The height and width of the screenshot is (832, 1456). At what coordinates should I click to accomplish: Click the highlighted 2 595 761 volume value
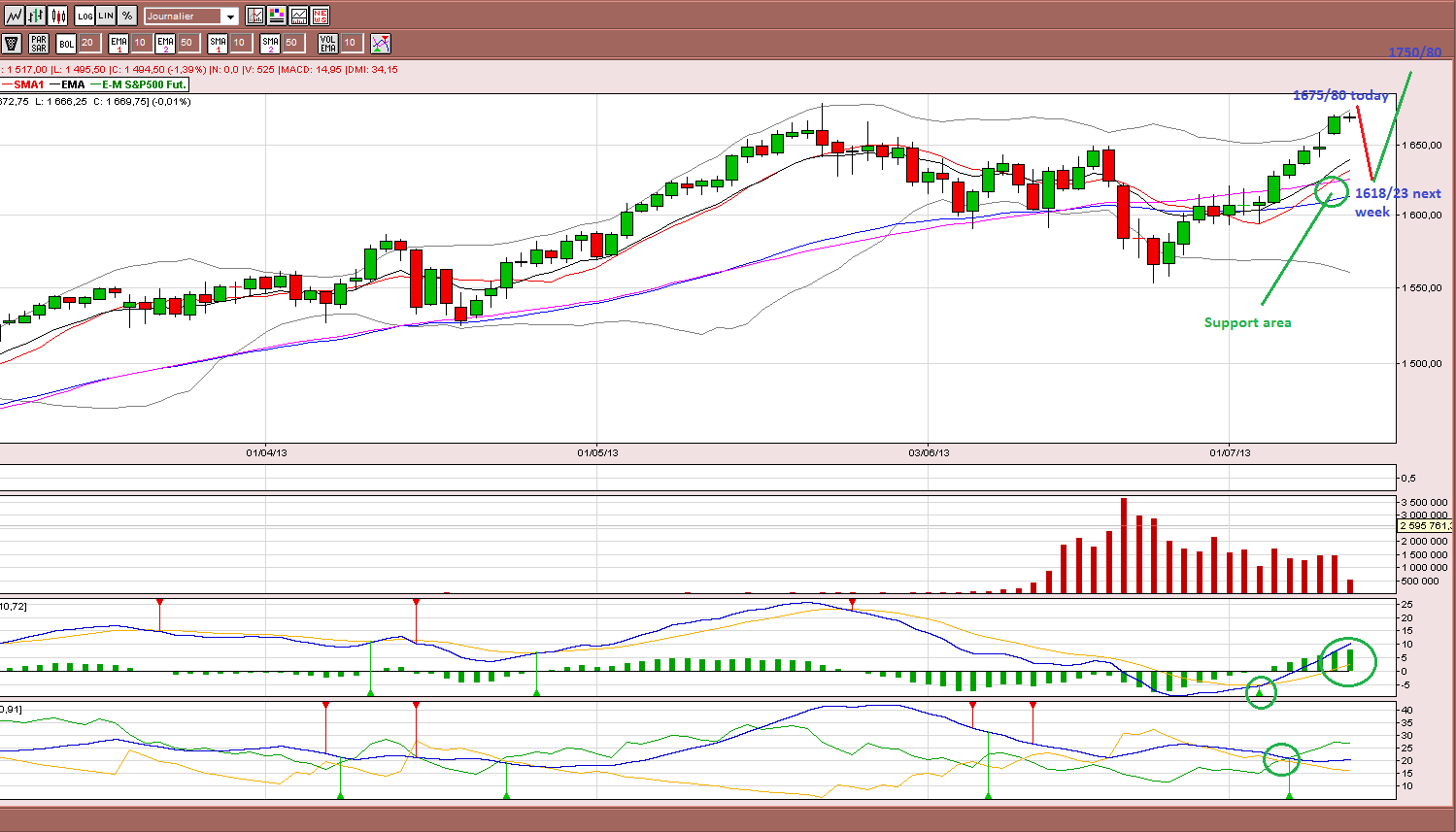point(1425,526)
